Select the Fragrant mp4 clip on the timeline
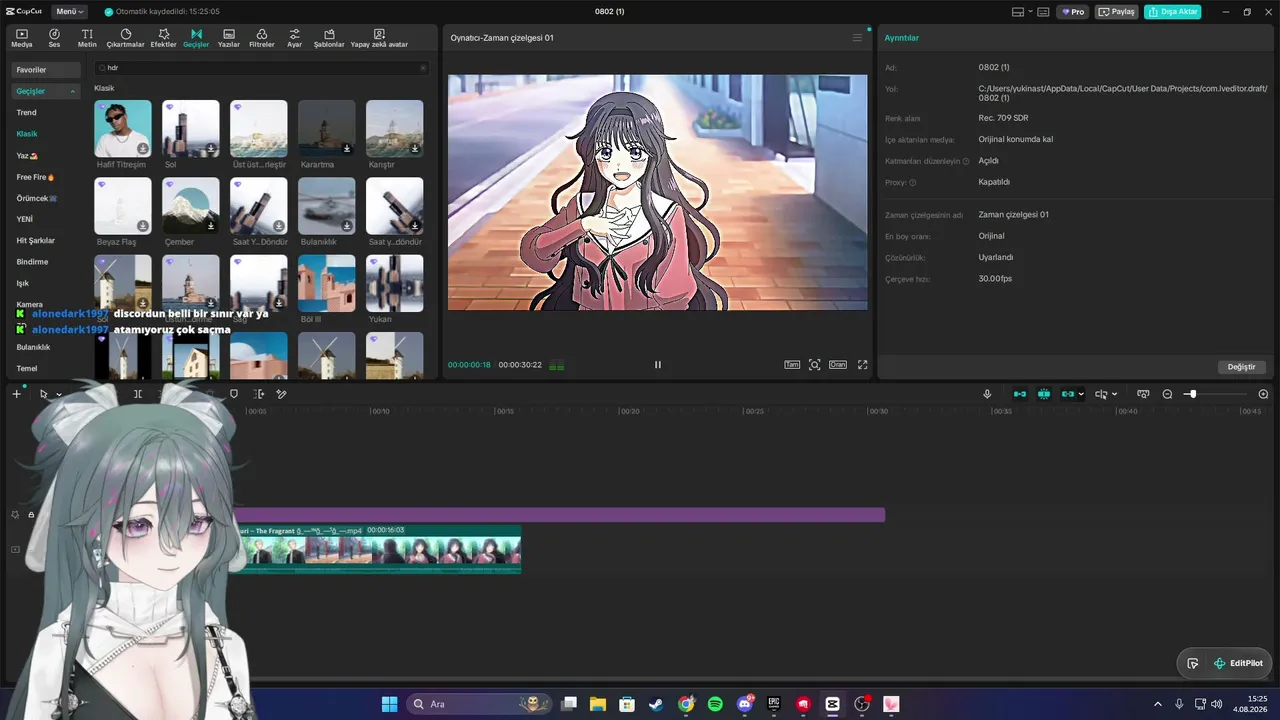The height and width of the screenshot is (720, 1280). [378, 549]
